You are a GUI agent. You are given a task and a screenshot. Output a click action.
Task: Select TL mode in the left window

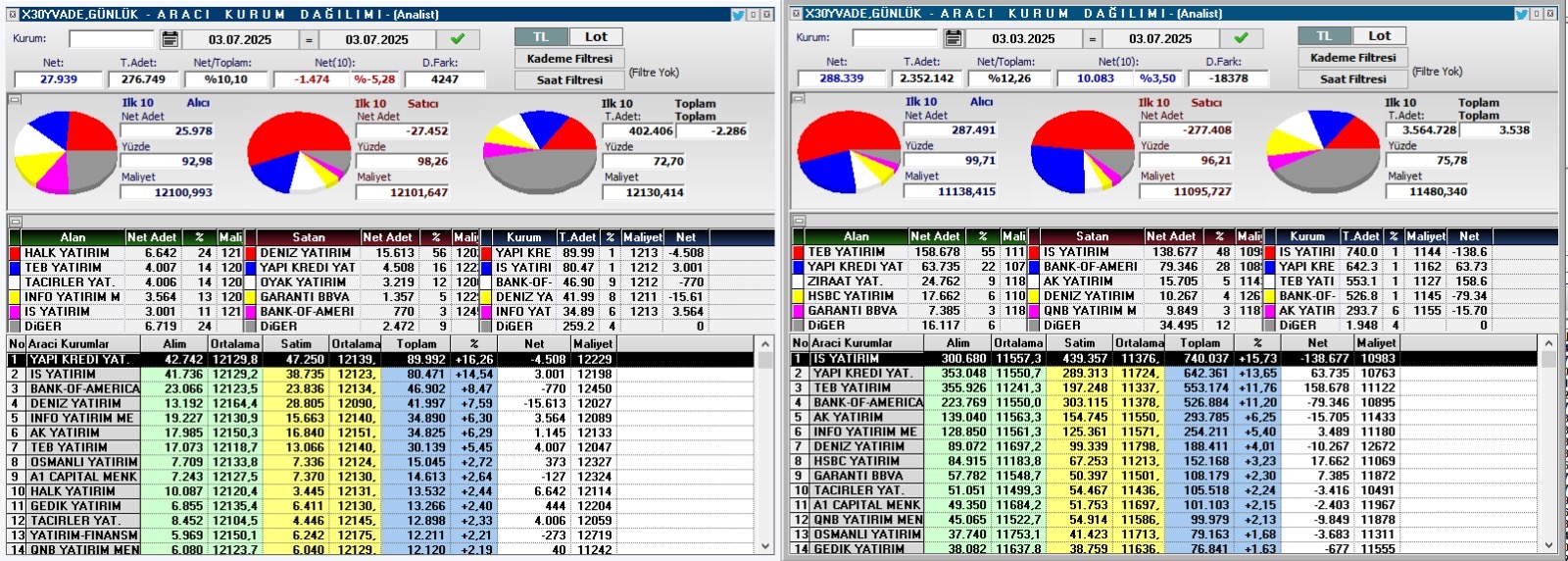click(541, 36)
